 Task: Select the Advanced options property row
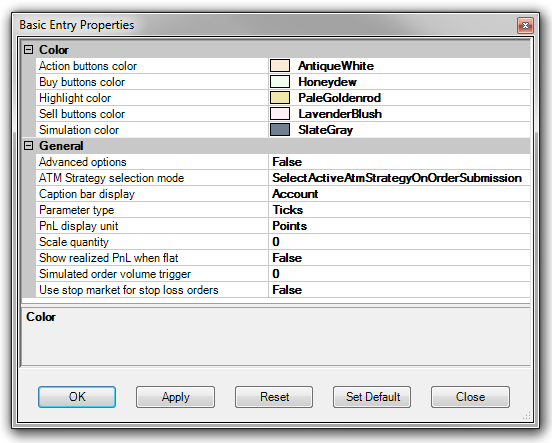(x=152, y=162)
